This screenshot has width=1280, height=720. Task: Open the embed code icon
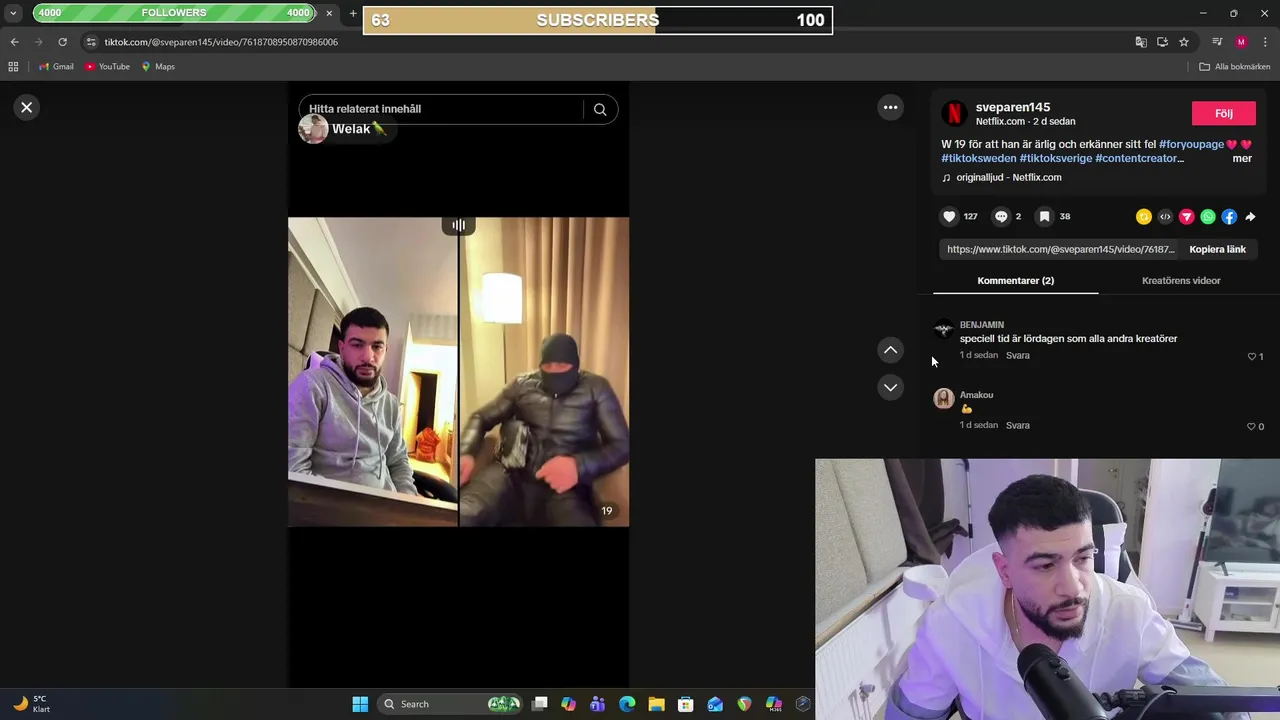click(x=1165, y=217)
